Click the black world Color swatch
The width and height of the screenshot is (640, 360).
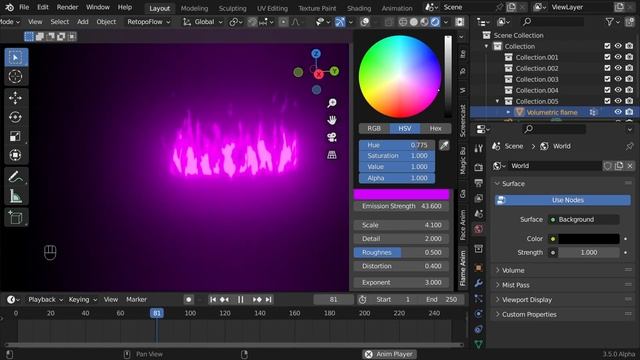click(x=589, y=239)
